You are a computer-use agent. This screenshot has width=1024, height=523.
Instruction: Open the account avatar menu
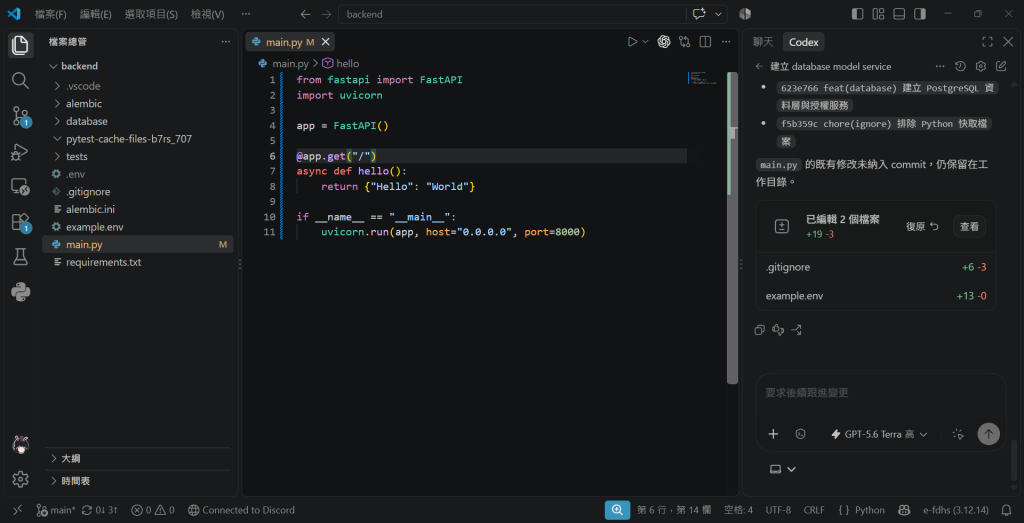pos(20,445)
